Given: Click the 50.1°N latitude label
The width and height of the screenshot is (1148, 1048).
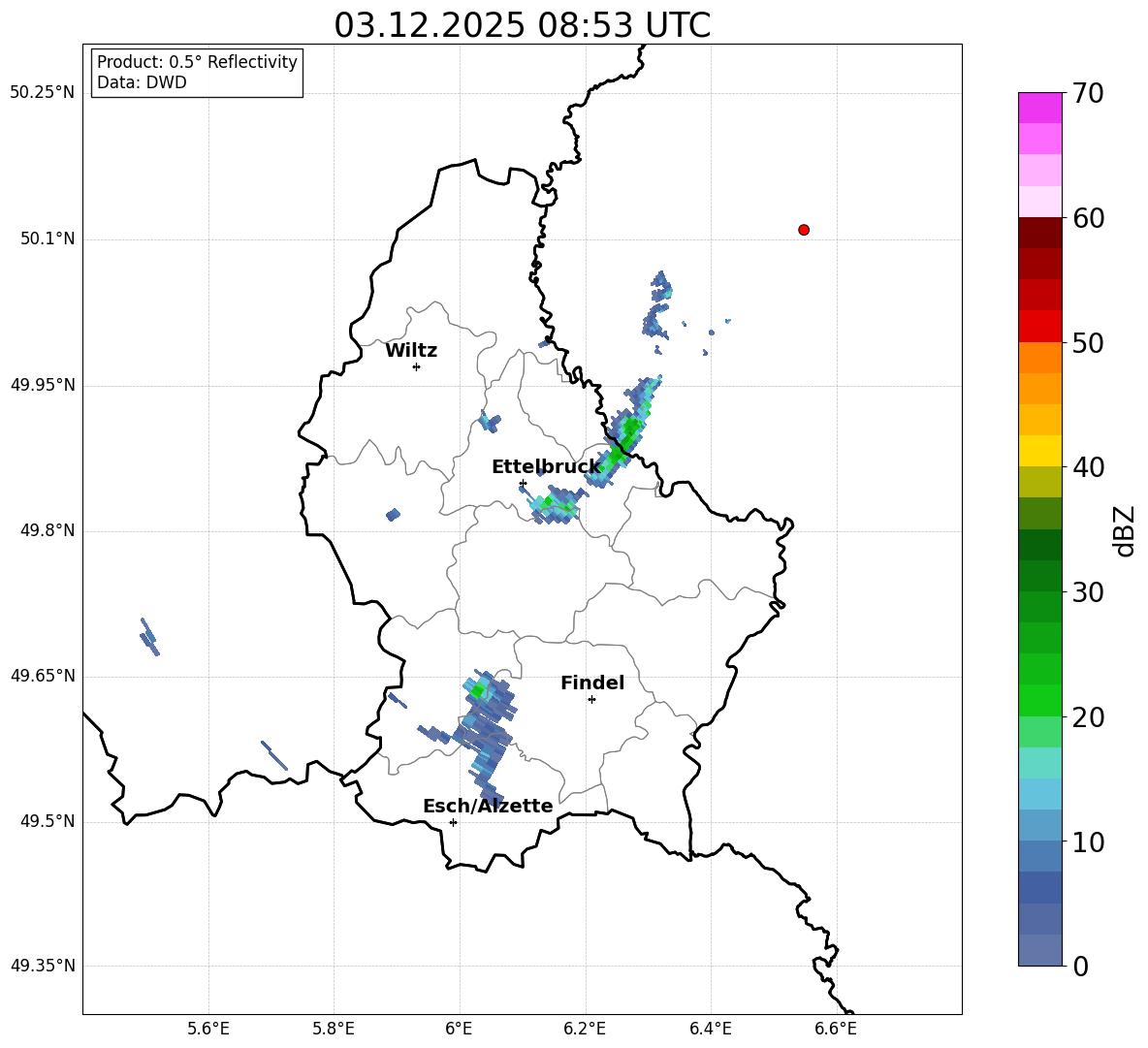Looking at the screenshot, I should [47, 239].
